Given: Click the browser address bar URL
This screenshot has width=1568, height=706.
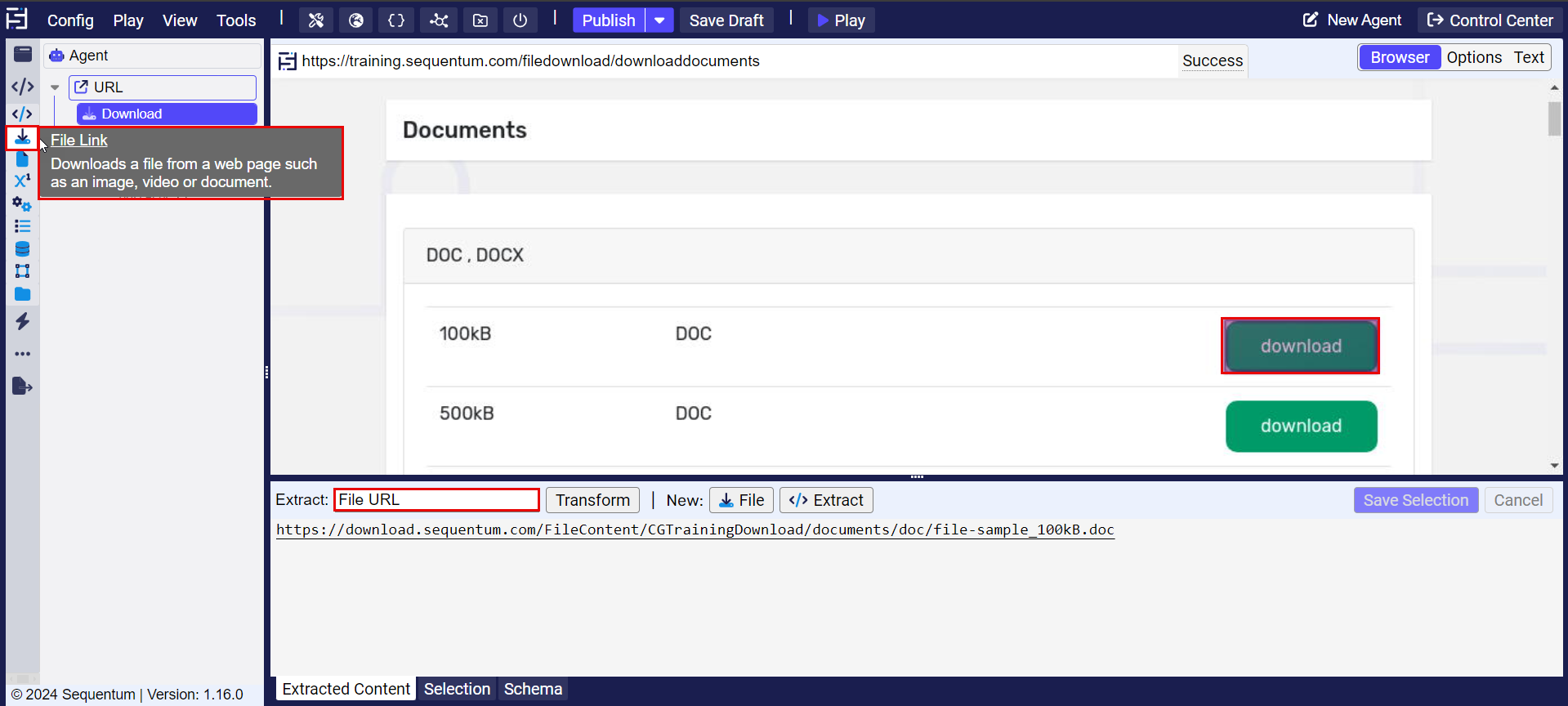Looking at the screenshot, I should (x=530, y=61).
